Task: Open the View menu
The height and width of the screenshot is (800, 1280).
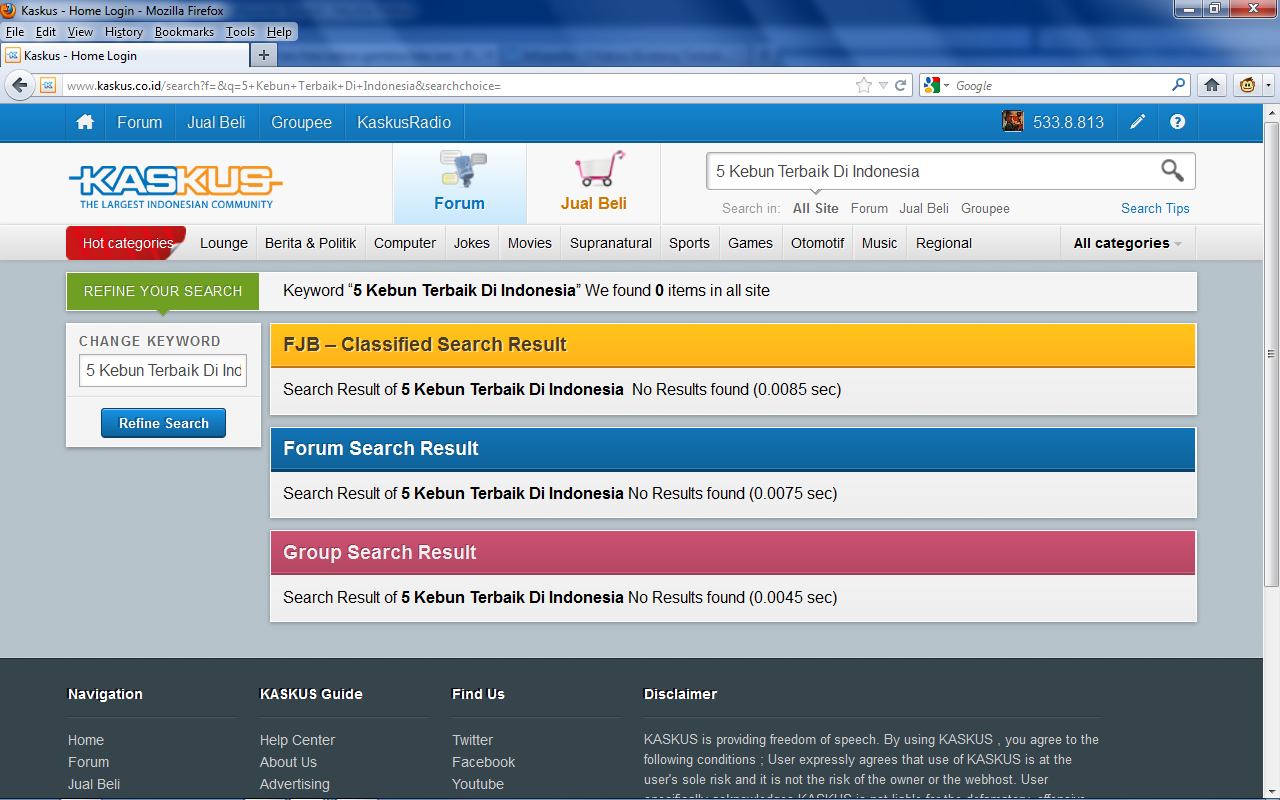Action: (x=80, y=32)
